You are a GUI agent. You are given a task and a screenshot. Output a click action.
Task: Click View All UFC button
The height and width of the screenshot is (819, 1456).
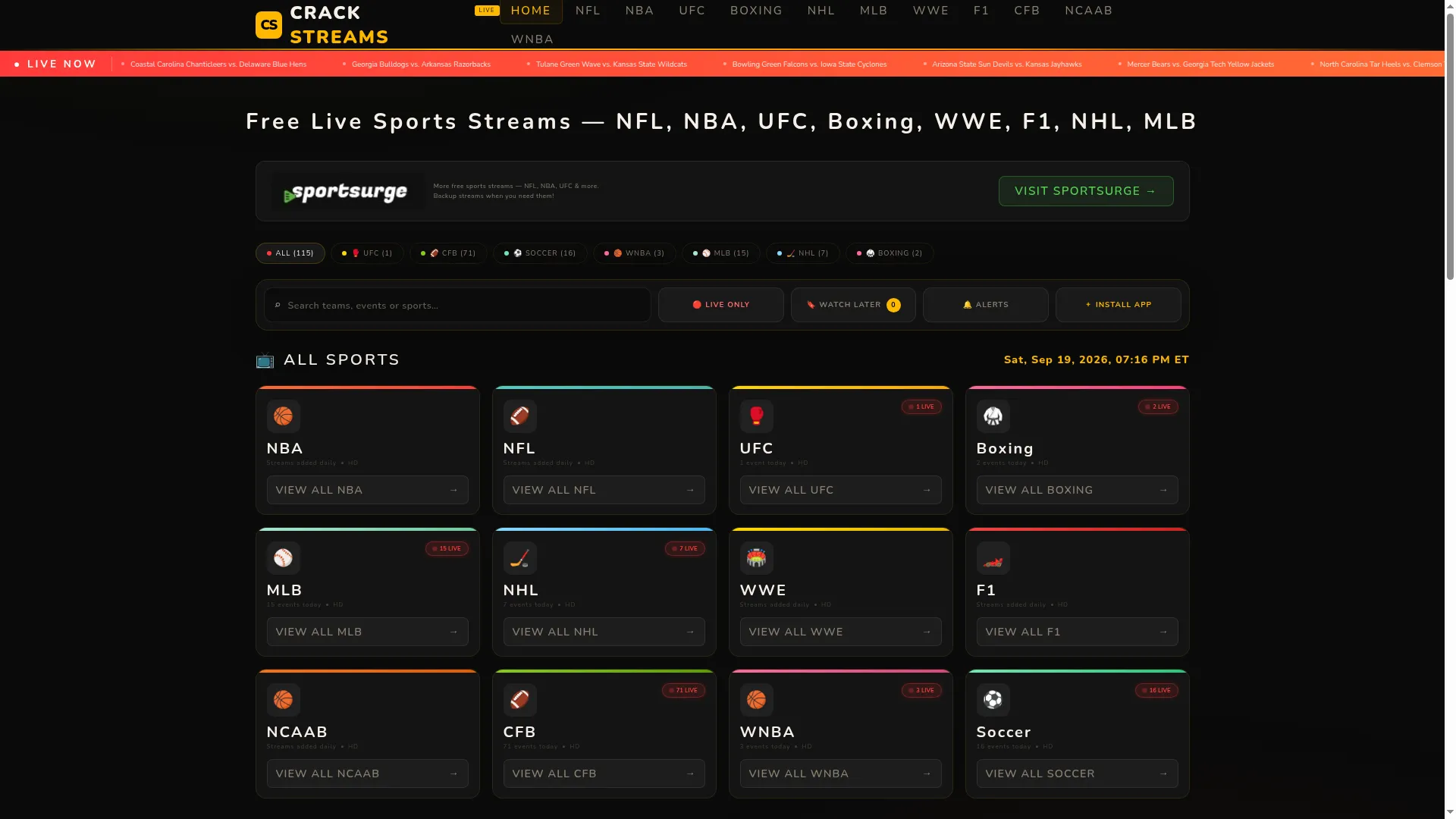pyautogui.click(x=841, y=490)
